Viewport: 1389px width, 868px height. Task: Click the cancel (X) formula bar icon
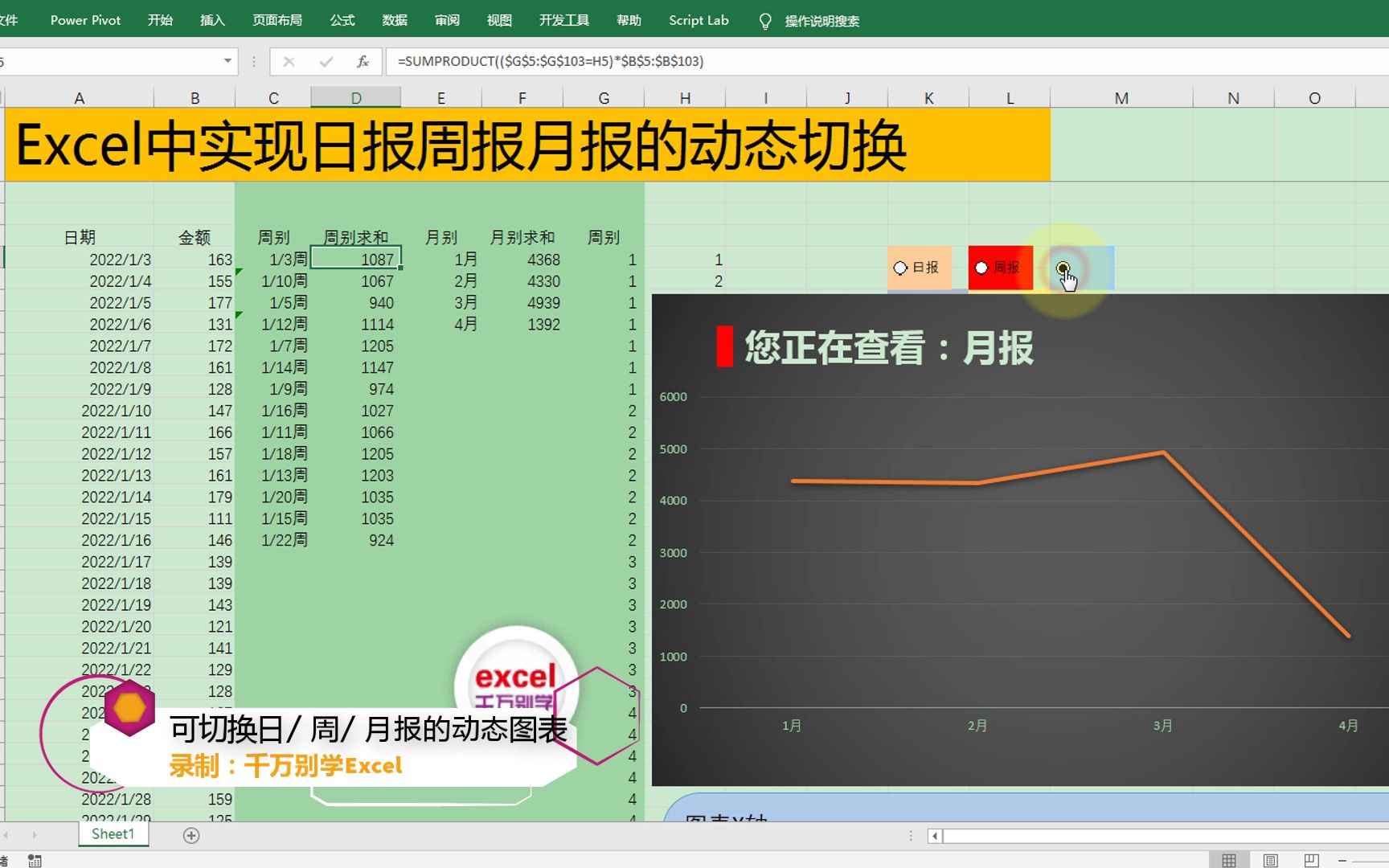[x=289, y=61]
